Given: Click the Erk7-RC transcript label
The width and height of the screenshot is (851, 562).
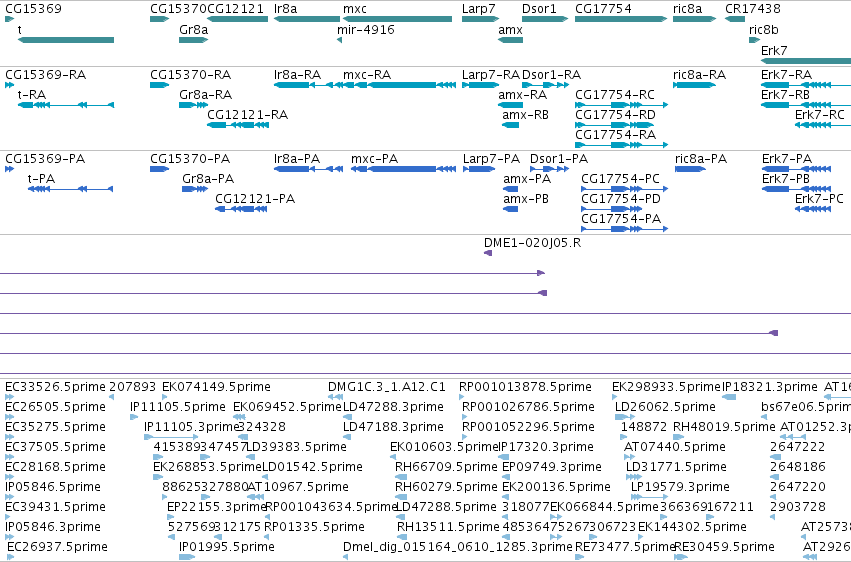Looking at the screenshot, I should coord(820,114).
